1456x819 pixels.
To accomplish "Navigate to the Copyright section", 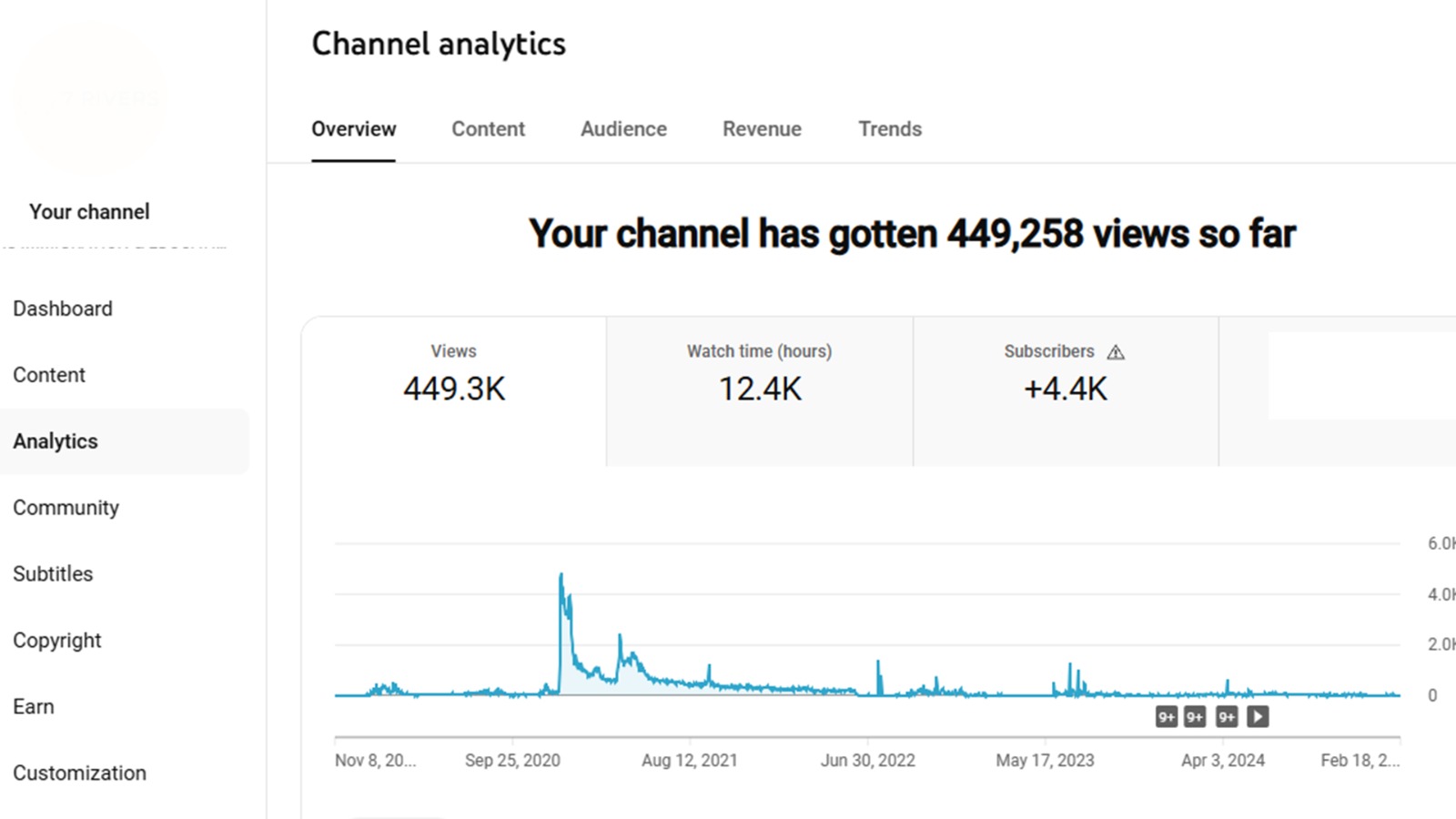I will [x=56, y=641].
